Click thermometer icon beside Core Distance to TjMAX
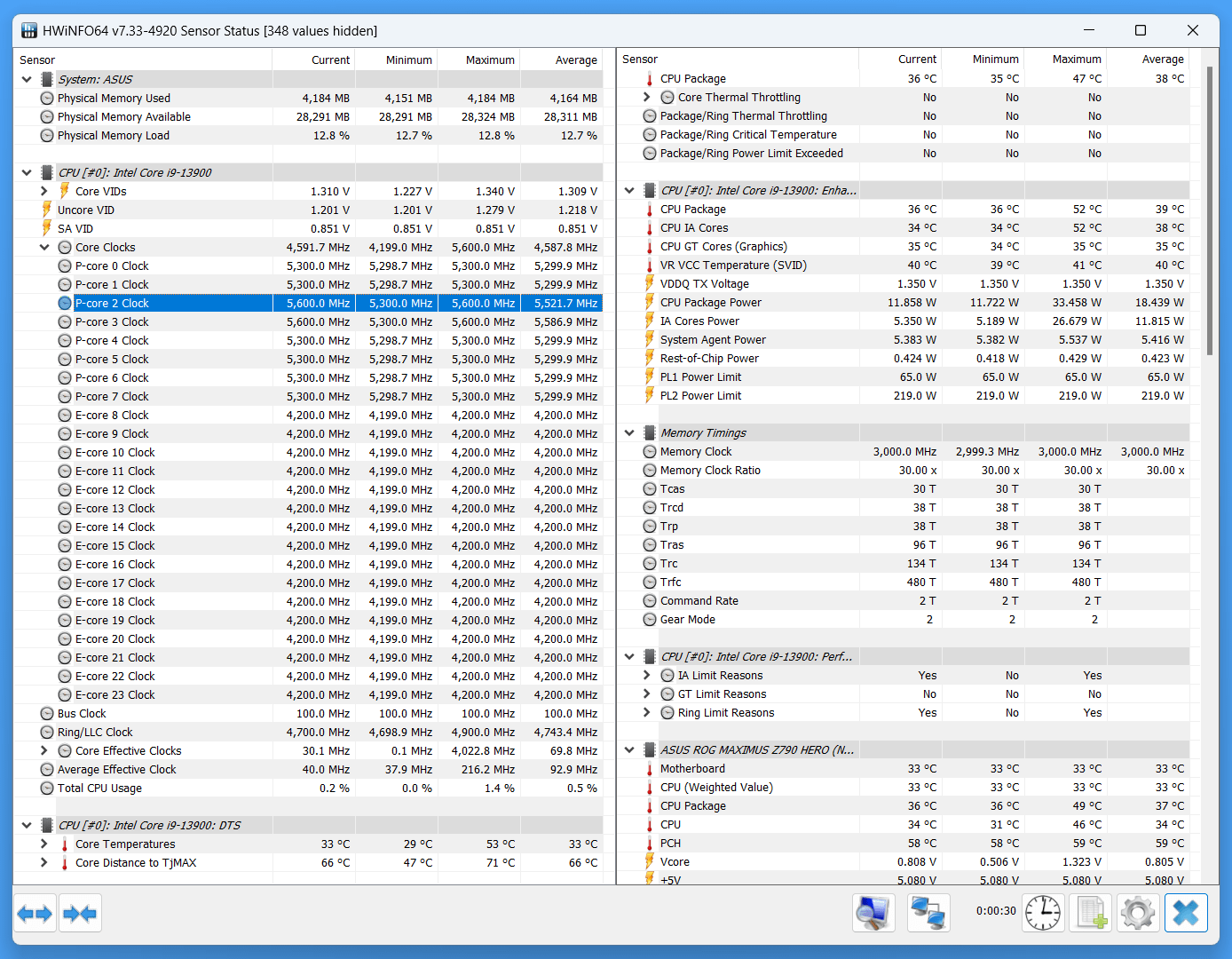This screenshot has height=959, width=1232. click(65, 862)
